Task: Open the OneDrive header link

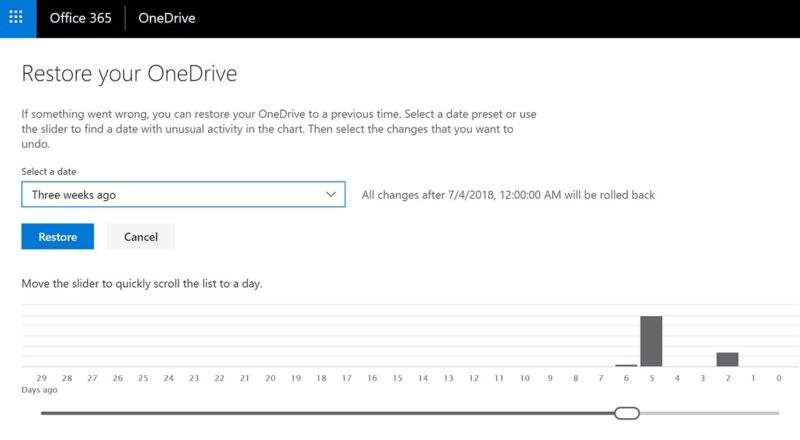Action: point(167,18)
